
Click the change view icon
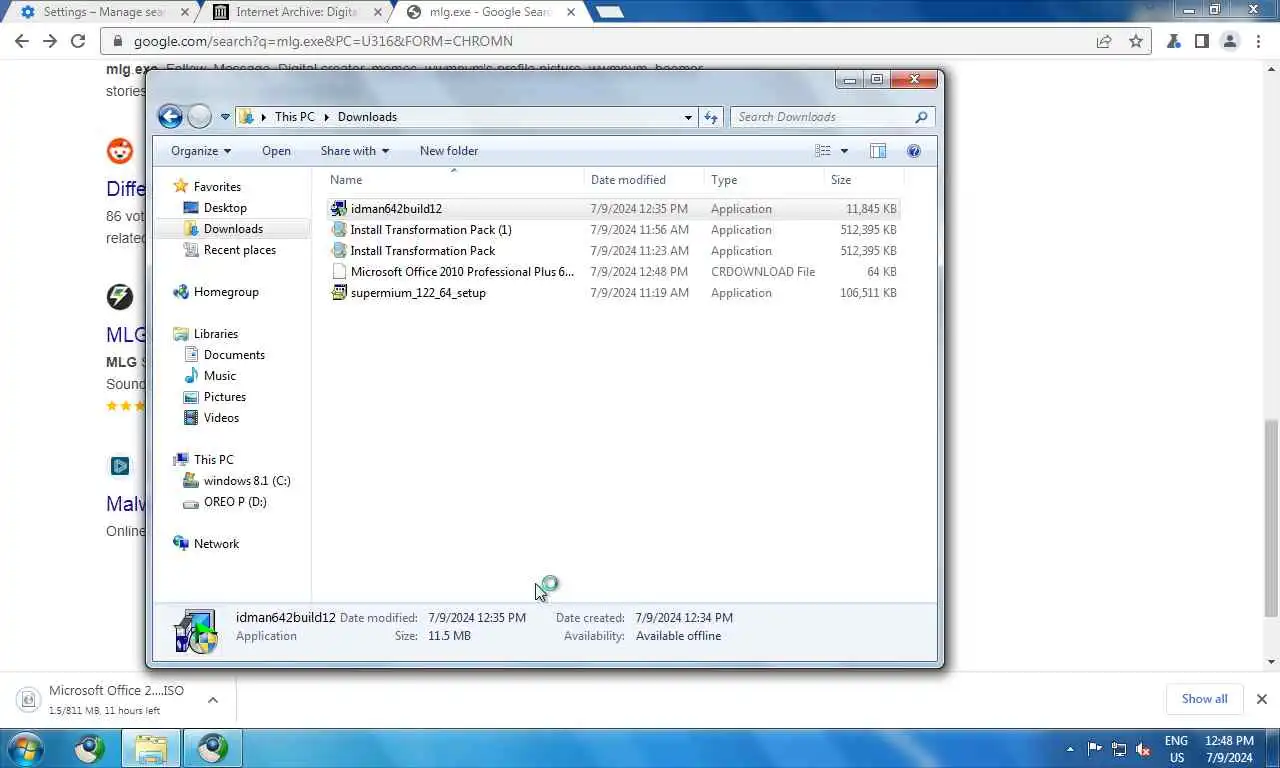(823, 151)
